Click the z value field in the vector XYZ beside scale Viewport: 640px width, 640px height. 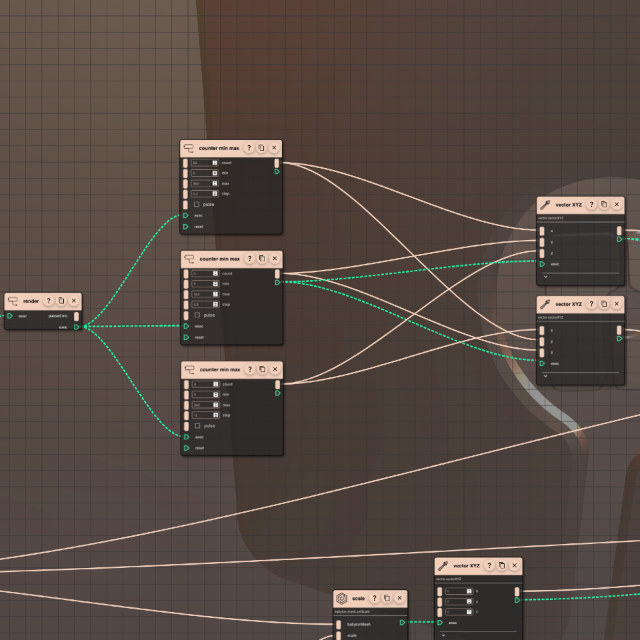pos(459,612)
